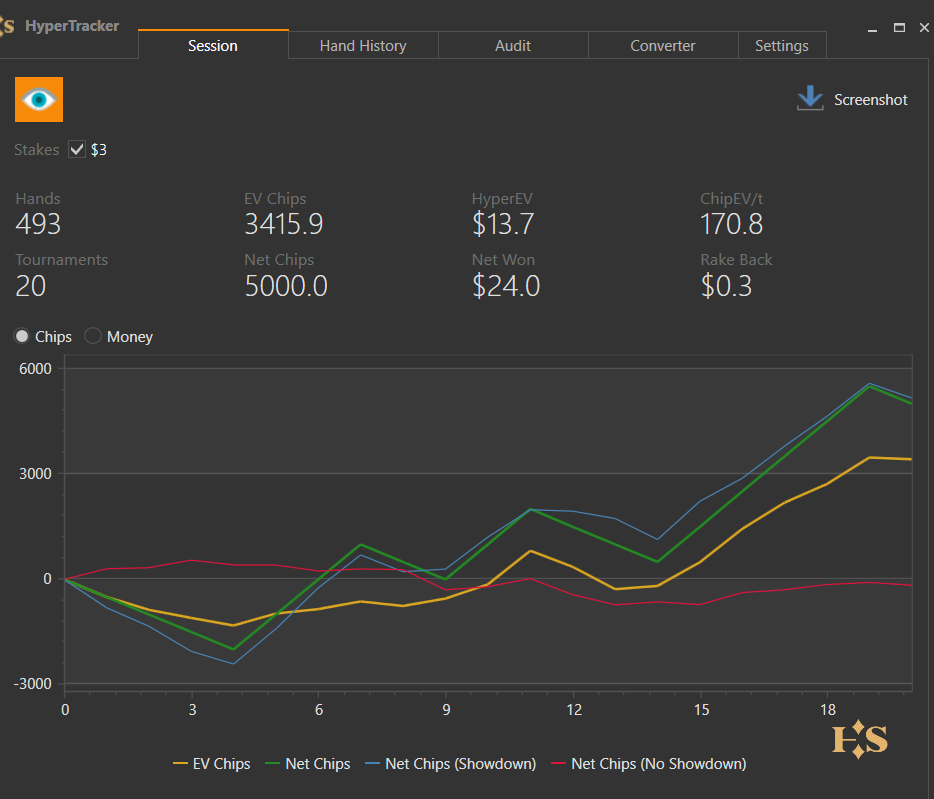
Task: Click the Net Won value $24.0
Action: point(506,286)
